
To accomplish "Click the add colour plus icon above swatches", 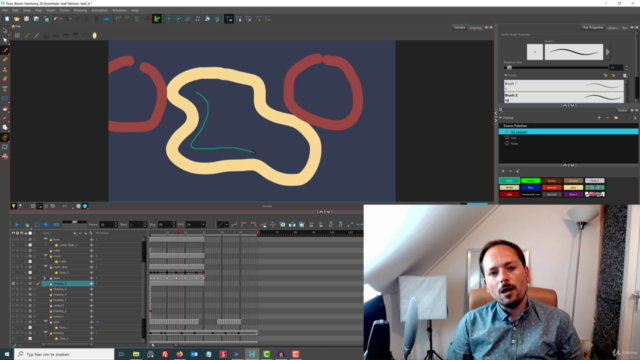I will pyautogui.click(x=503, y=171).
